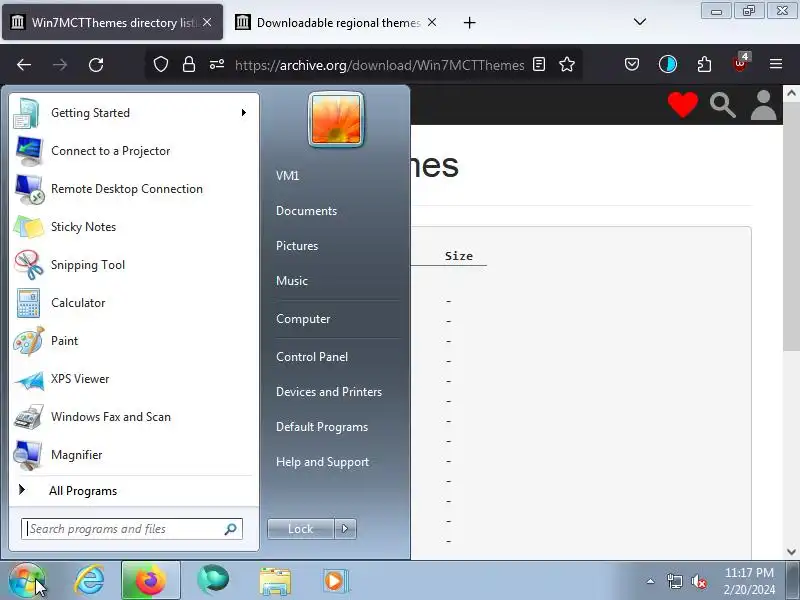Image resolution: width=800 pixels, height=600 pixels.
Task: Open Windows Fax and Scan
Action: [x=133, y=417]
